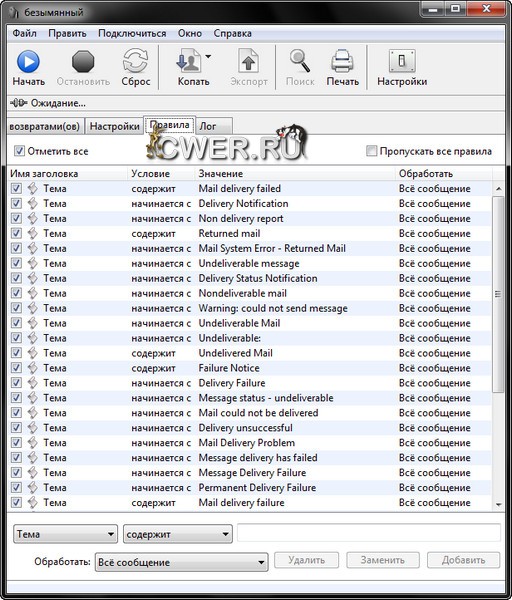Open the Справка menu
Screen dimensions: 512x600
(233, 33)
